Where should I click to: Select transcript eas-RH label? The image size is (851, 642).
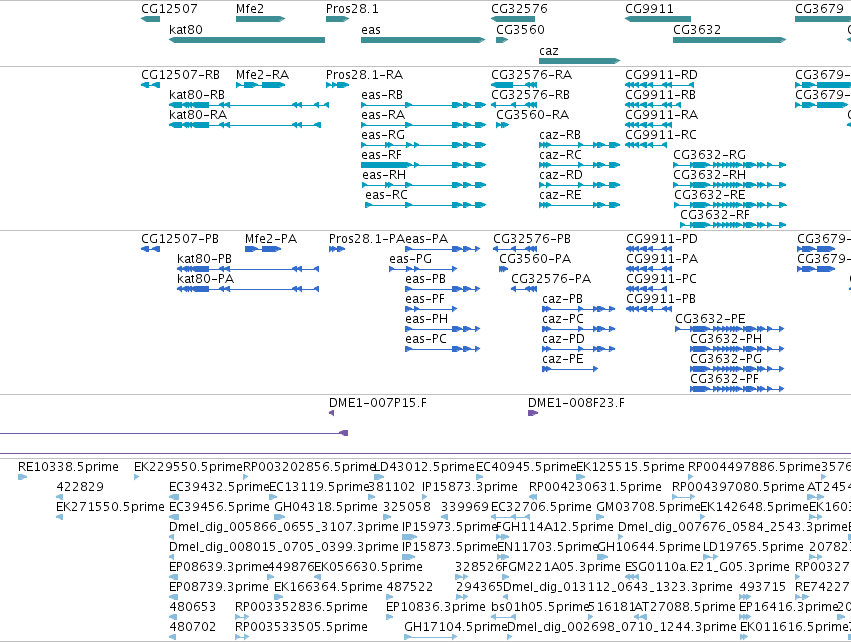[x=384, y=175]
